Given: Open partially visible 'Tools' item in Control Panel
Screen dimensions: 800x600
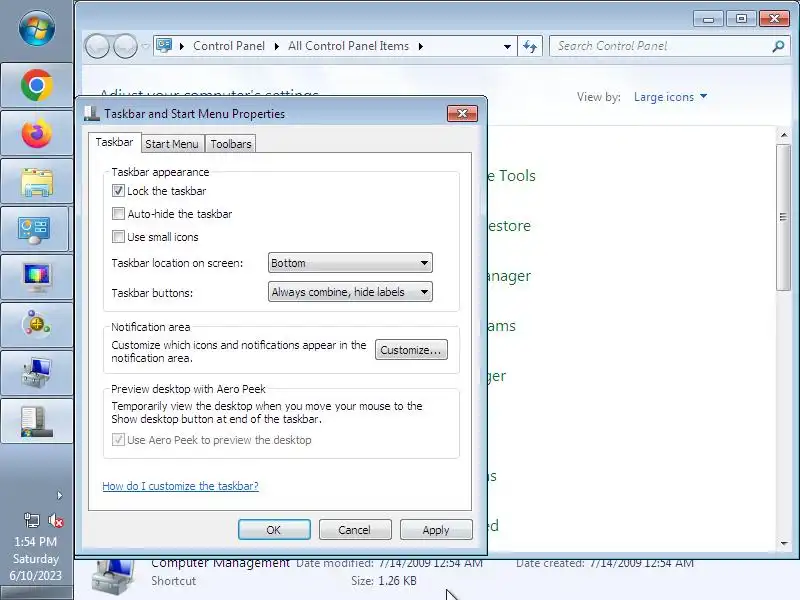Looking at the screenshot, I should tap(511, 176).
